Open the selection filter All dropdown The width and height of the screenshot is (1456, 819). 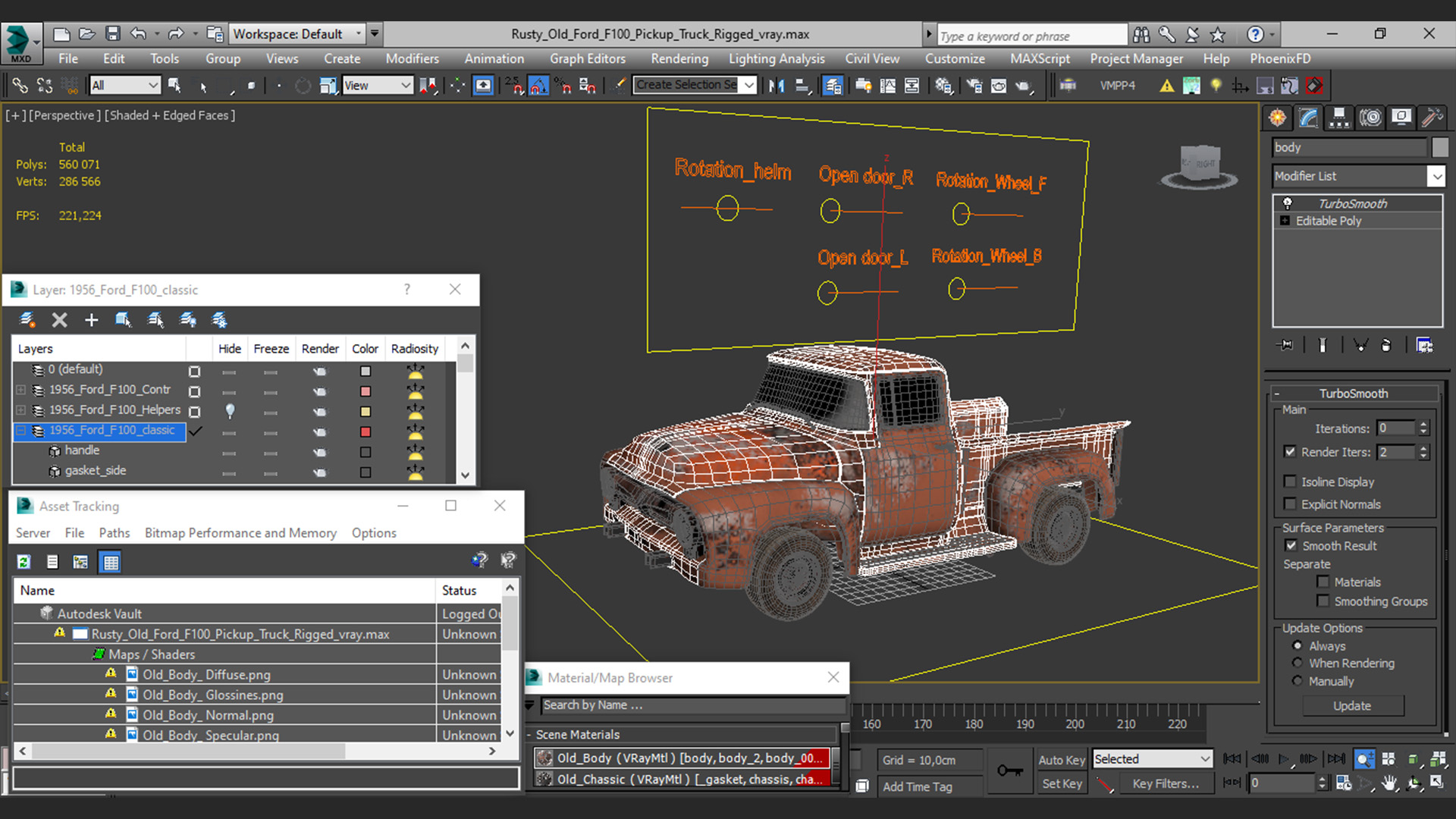tap(125, 86)
